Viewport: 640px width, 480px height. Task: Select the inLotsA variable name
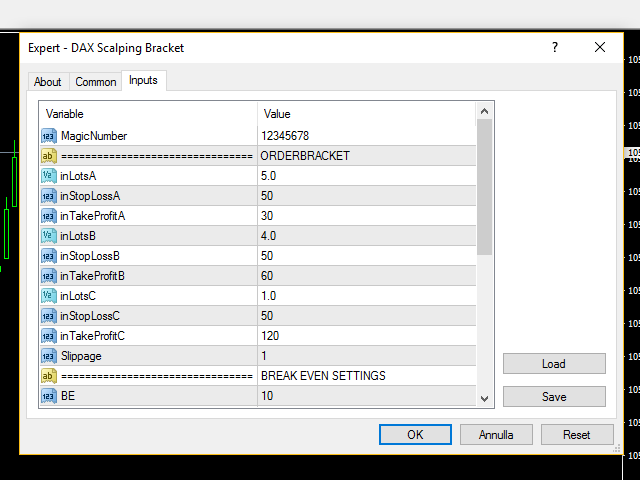point(78,176)
